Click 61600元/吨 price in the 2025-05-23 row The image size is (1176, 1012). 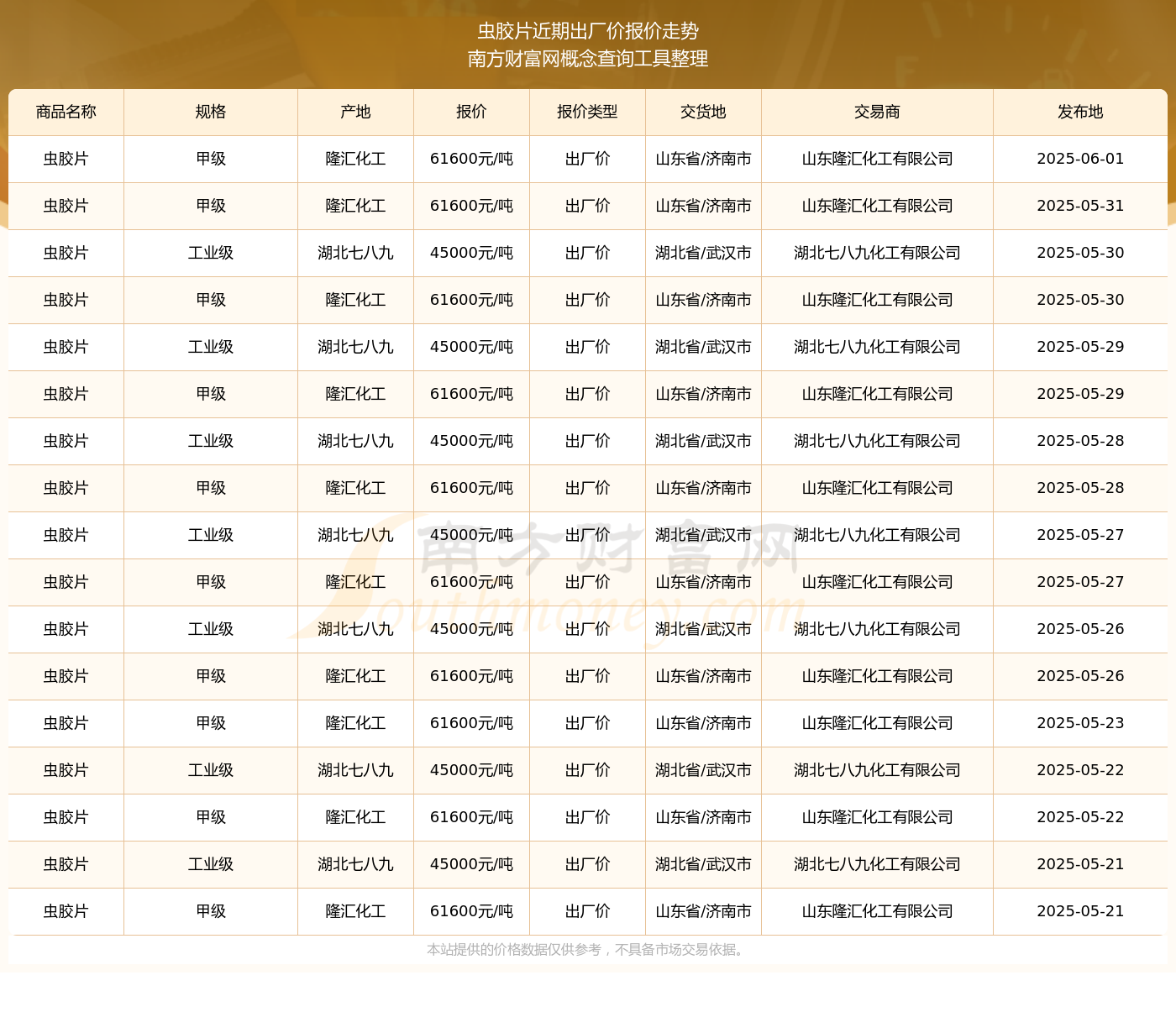click(471, 723)
